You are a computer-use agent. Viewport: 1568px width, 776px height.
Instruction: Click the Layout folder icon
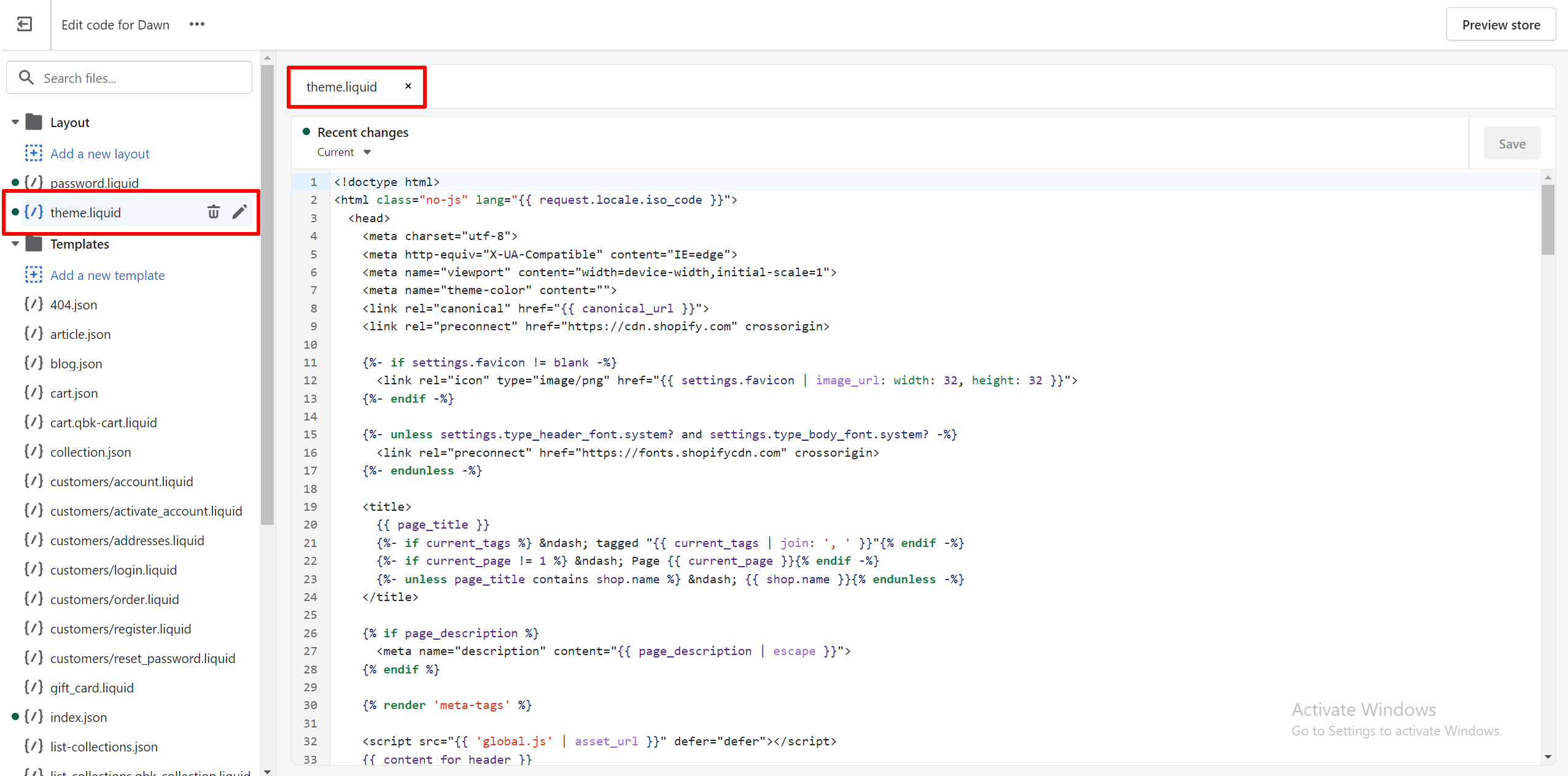(34, 122)
